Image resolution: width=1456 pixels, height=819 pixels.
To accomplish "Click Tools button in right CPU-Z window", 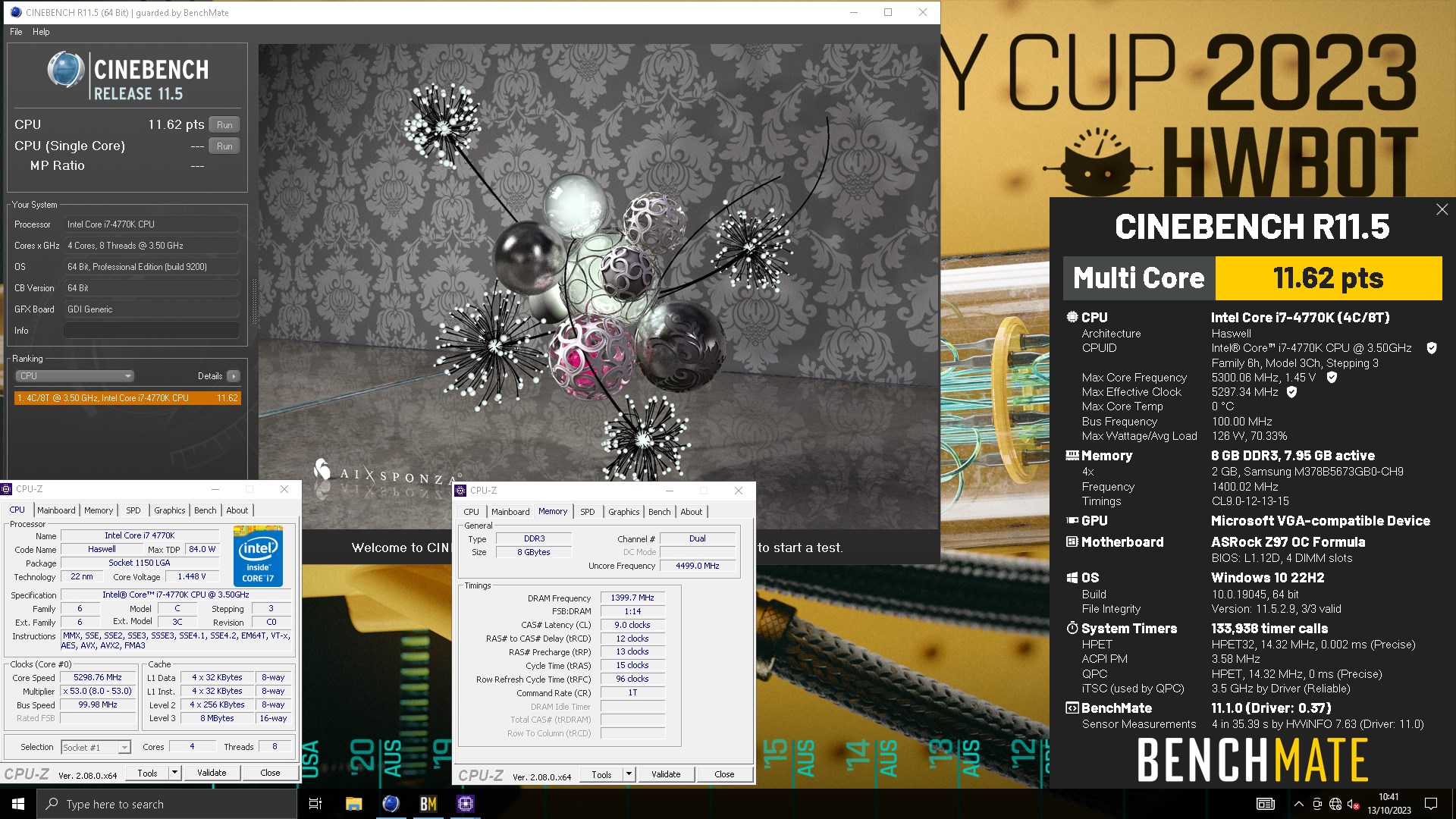I will click(x=601, y=775).
